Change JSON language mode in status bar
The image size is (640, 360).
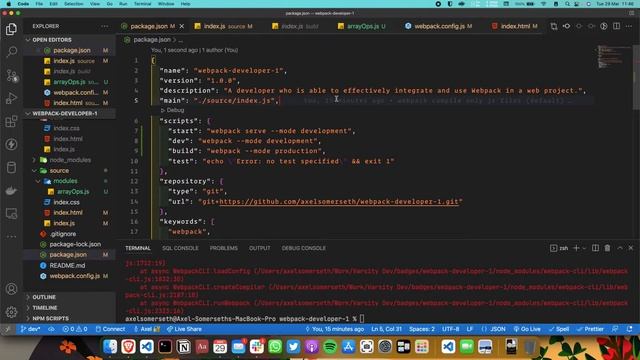tap(494, 329)
